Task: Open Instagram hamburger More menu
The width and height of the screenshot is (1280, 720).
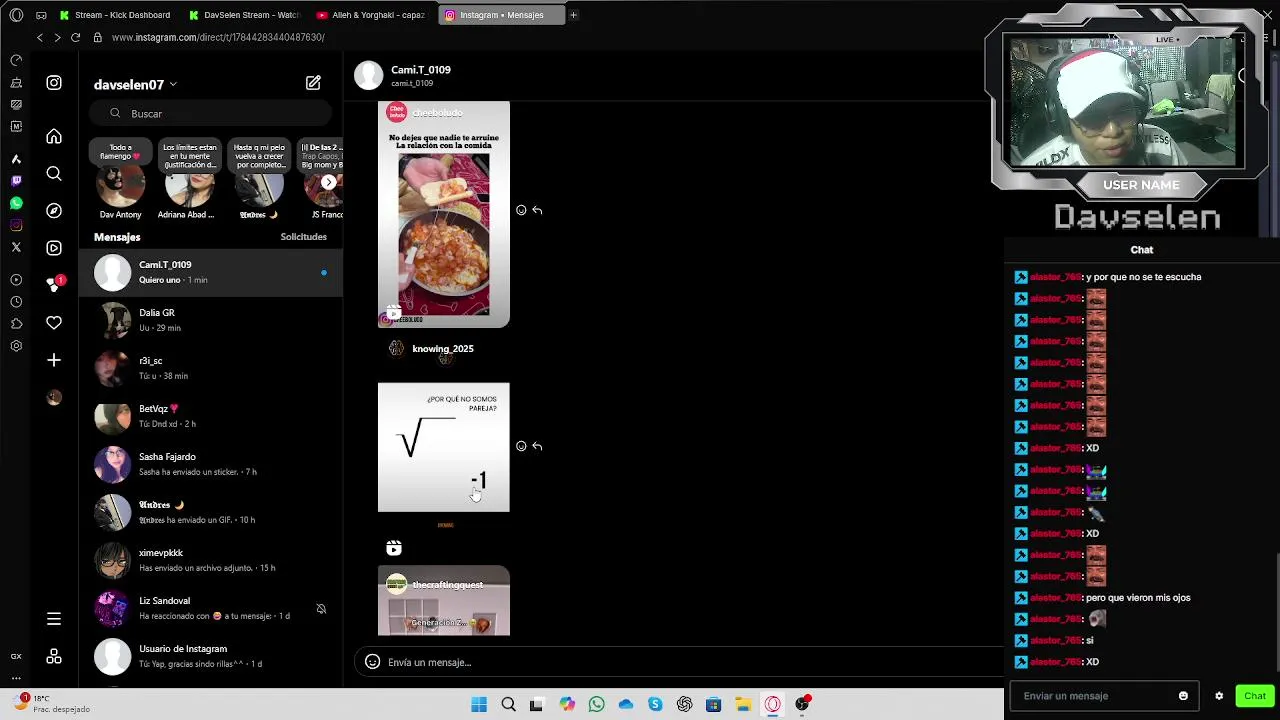Action: pos(54,619)
